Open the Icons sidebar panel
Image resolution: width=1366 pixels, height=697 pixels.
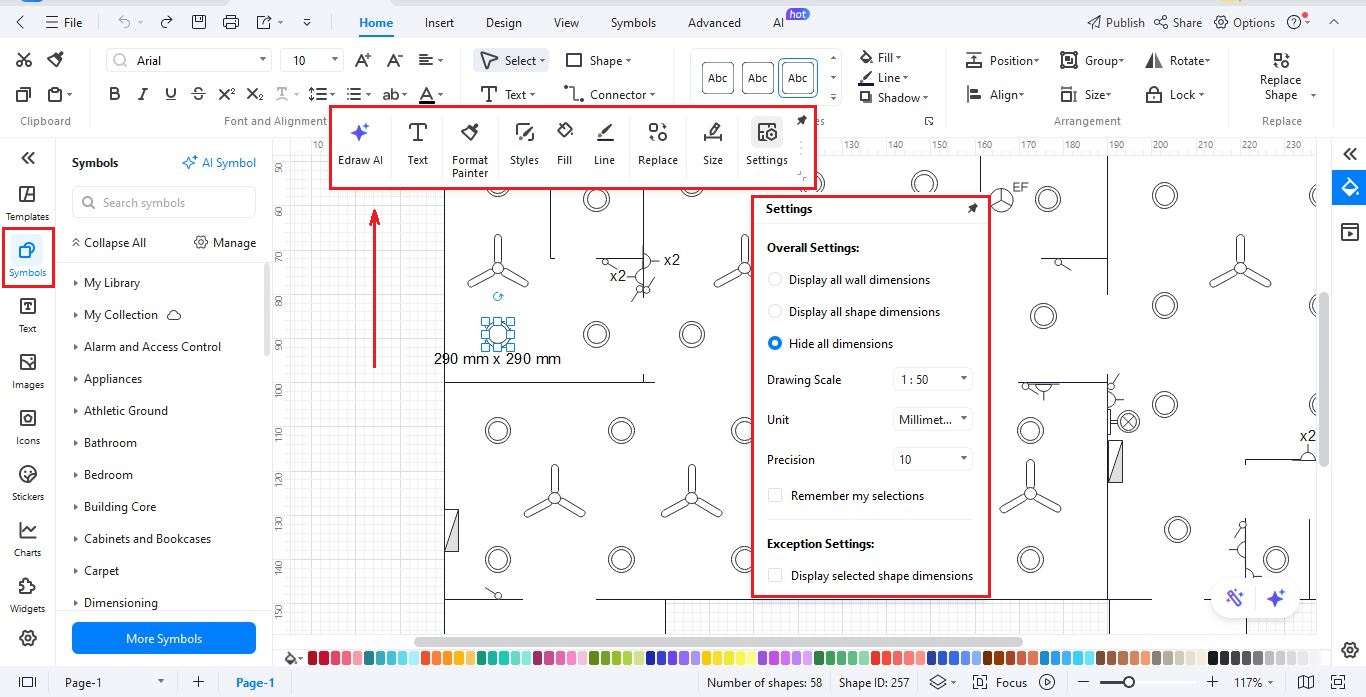point(27,426)
